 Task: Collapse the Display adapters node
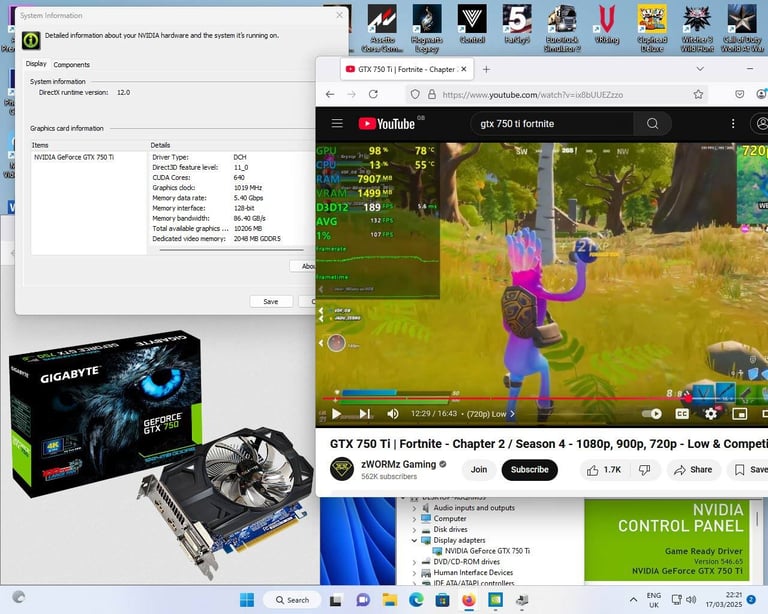click(414, 541)
